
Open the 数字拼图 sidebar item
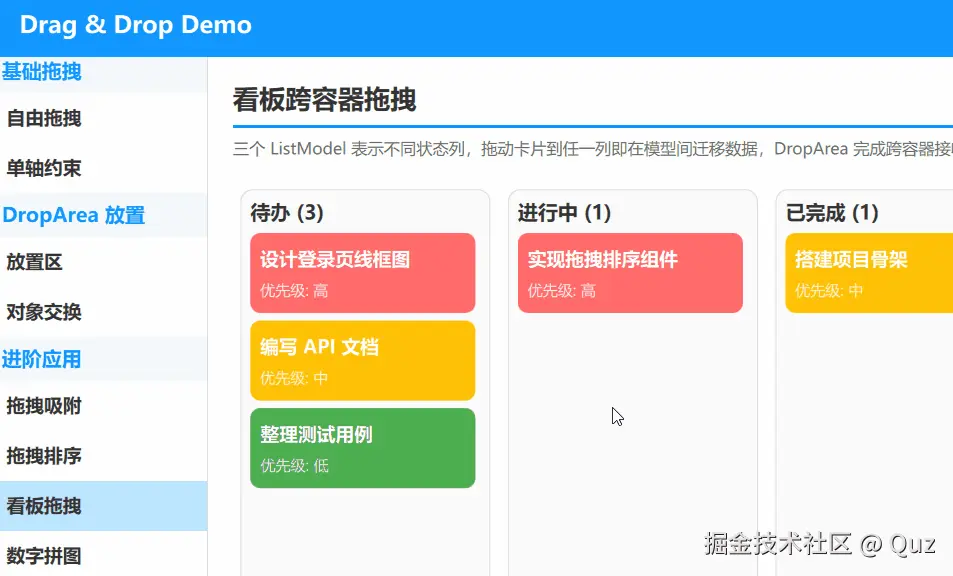103,555
